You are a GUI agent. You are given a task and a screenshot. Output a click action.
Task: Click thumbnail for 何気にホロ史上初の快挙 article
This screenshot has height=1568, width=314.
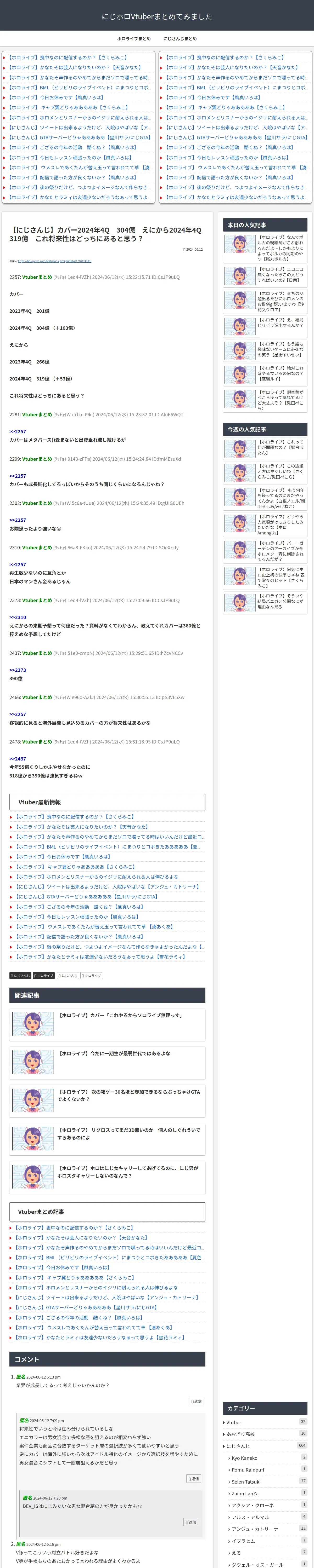240,577
